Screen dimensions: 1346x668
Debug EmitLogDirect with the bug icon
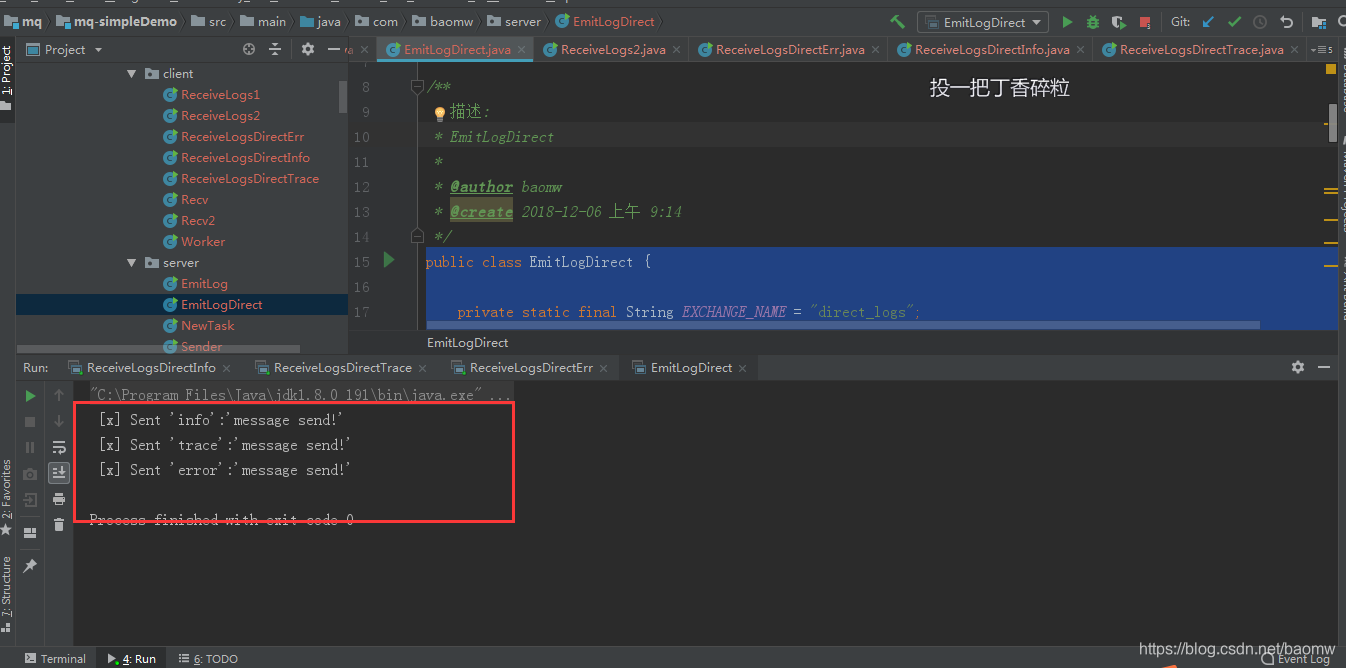point(1093,21)
